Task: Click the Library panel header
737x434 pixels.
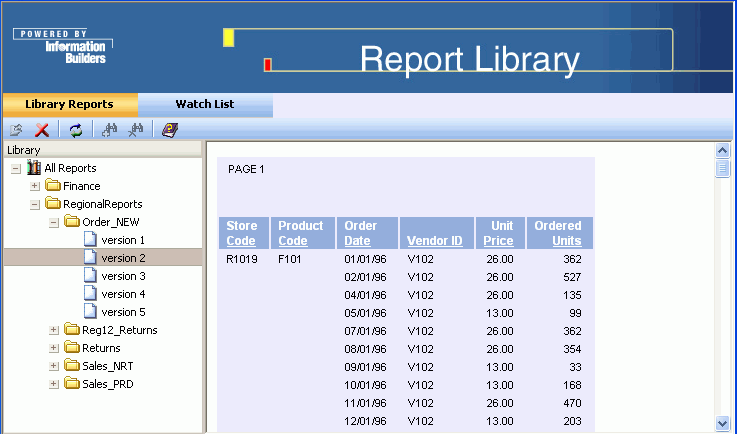Action: pyautogui.click(x=103, y=150)
